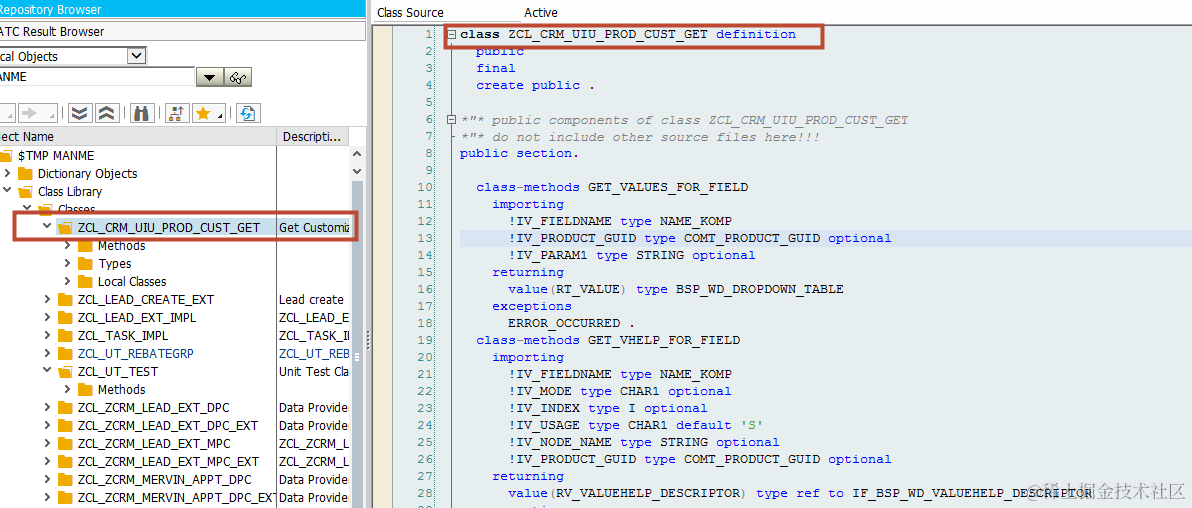Open the ATC Result Browser tab
The width and height of the screenshot is (1192, 508).
tap(182, 31)
